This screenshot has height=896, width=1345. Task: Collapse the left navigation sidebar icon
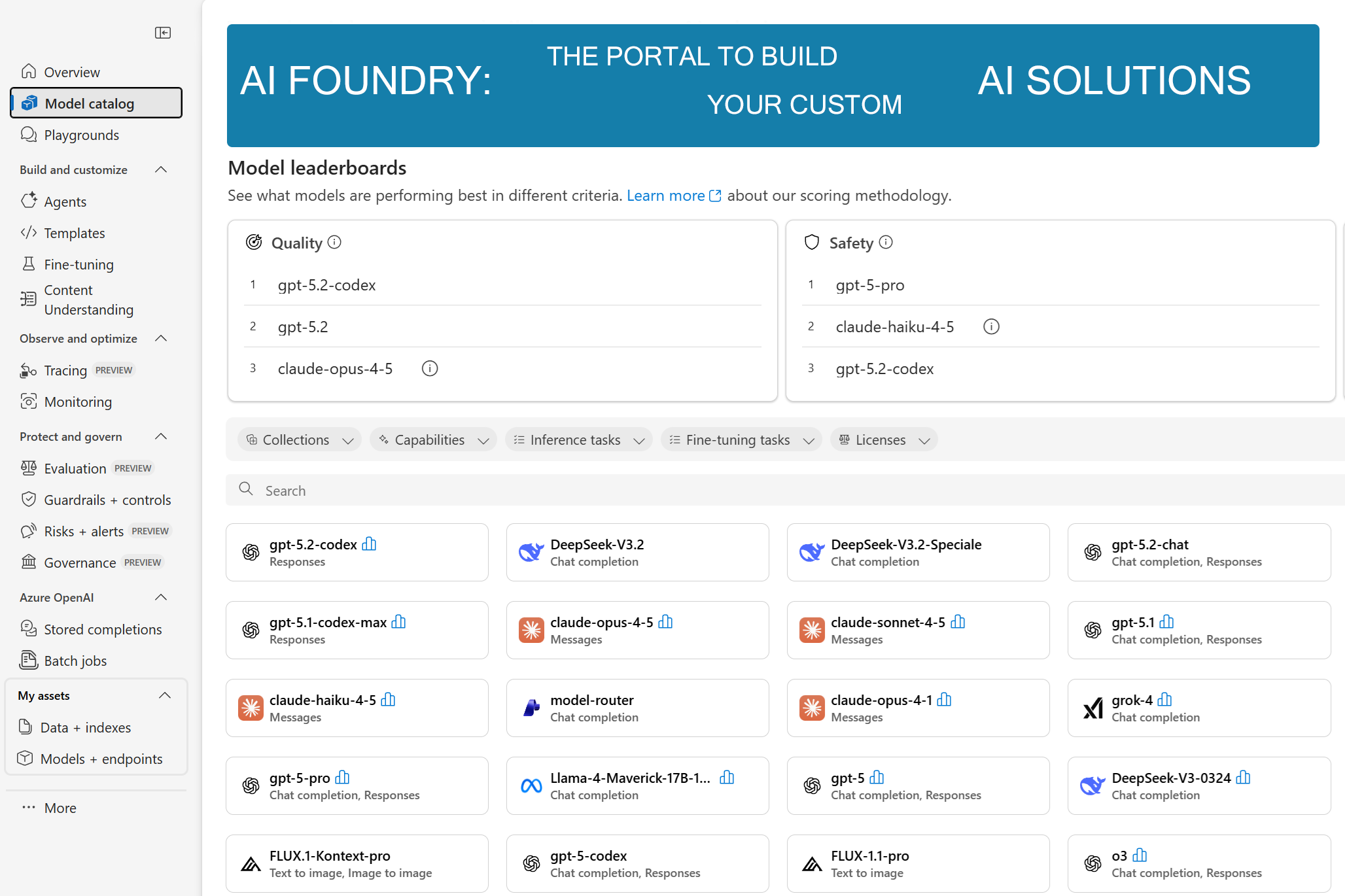coord(163,33)
